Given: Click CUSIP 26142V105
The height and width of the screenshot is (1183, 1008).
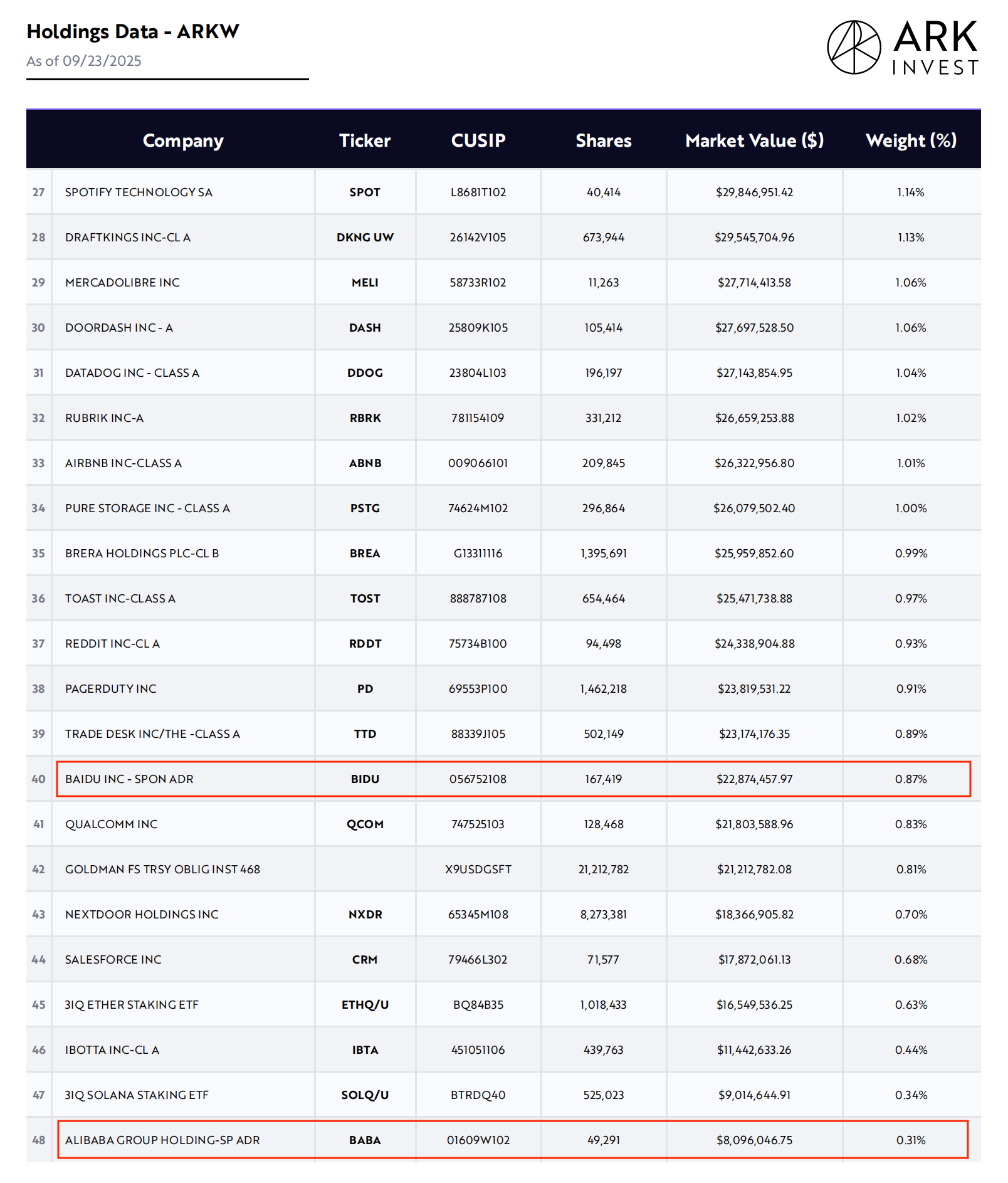Looking at the screenshot, I should point(478,238).
